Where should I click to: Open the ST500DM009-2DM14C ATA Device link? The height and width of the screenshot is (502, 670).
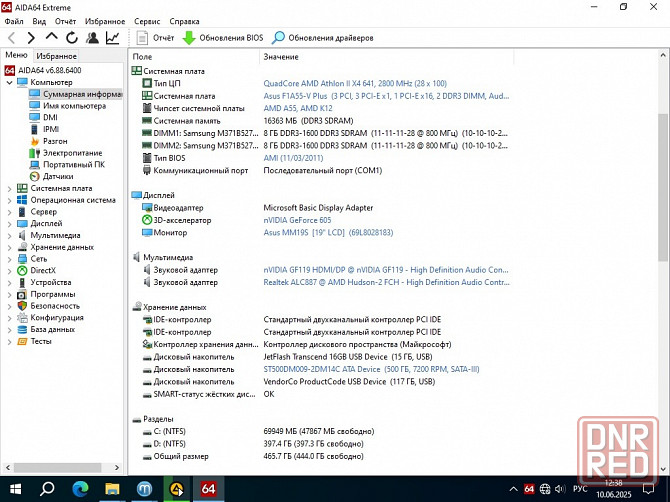371,369
